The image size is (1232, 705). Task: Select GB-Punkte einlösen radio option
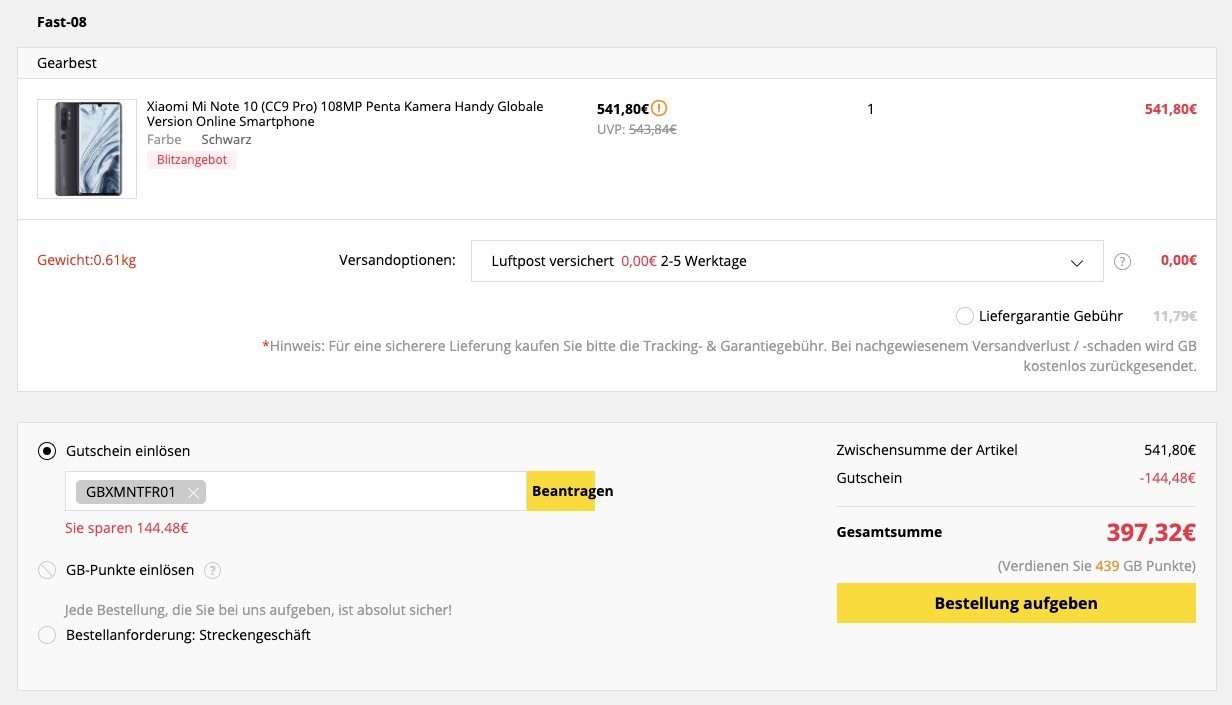click(x=47, y=570)
